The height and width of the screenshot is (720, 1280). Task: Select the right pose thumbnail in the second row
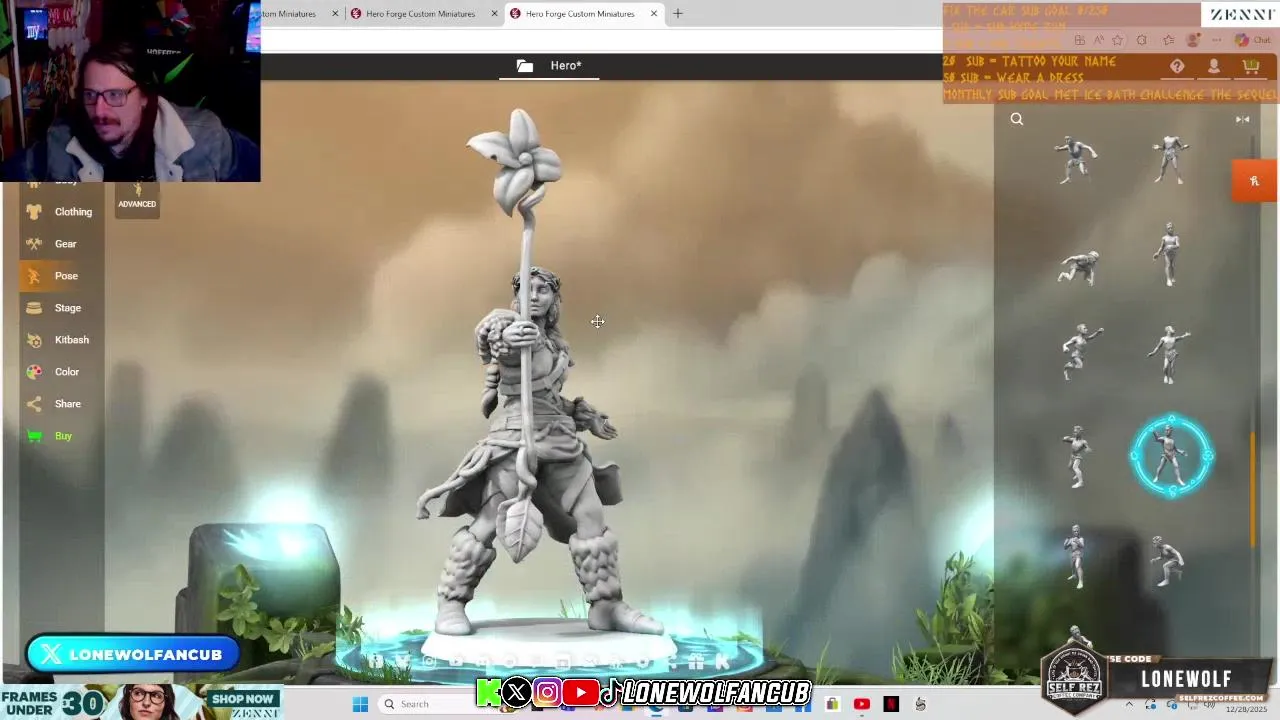click(1169, 255)
